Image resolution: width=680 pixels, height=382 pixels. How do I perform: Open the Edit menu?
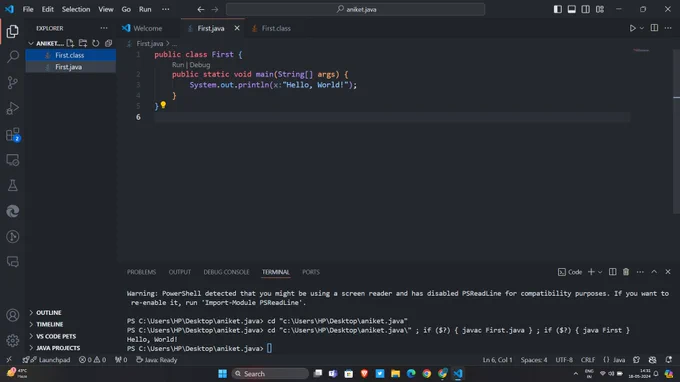(x=48, y=9)
